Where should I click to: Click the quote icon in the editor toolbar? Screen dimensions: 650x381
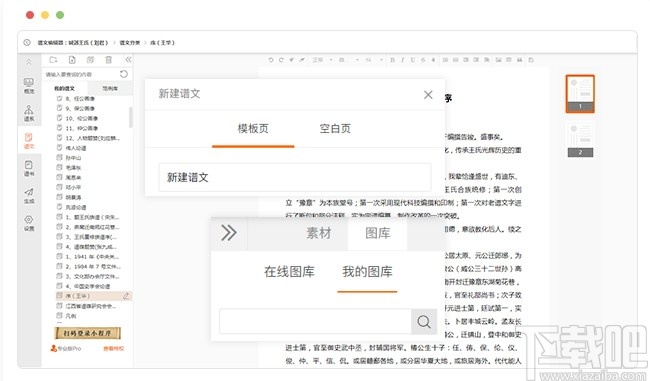(519, 60)
